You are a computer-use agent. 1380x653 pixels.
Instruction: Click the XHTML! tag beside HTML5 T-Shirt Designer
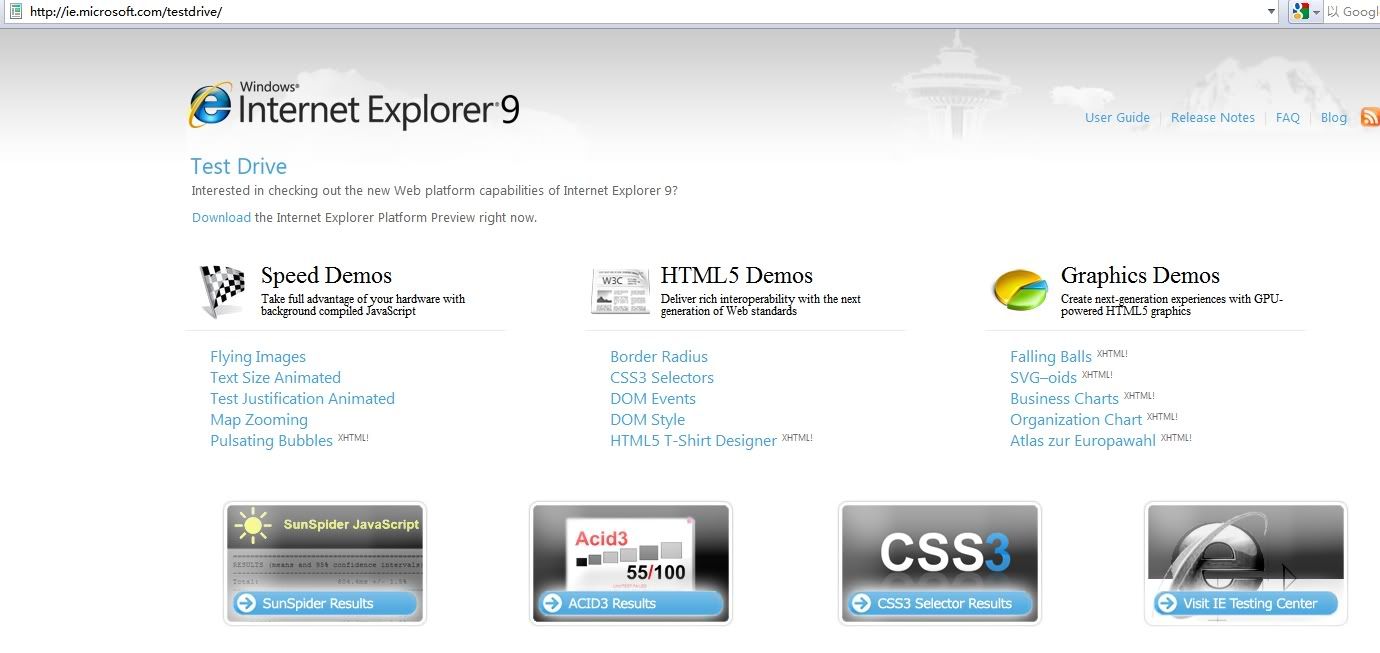coord(797,438)
